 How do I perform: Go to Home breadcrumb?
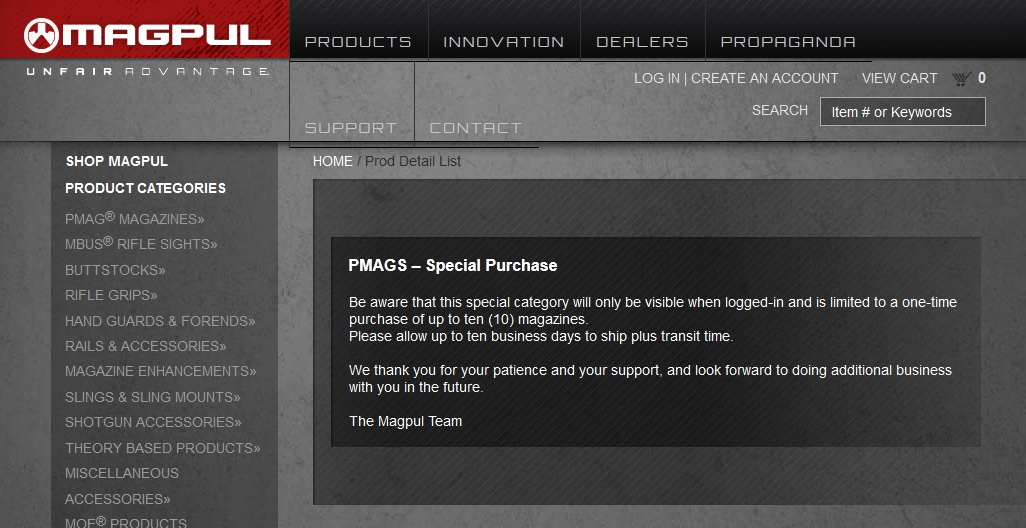click(332, 161)
